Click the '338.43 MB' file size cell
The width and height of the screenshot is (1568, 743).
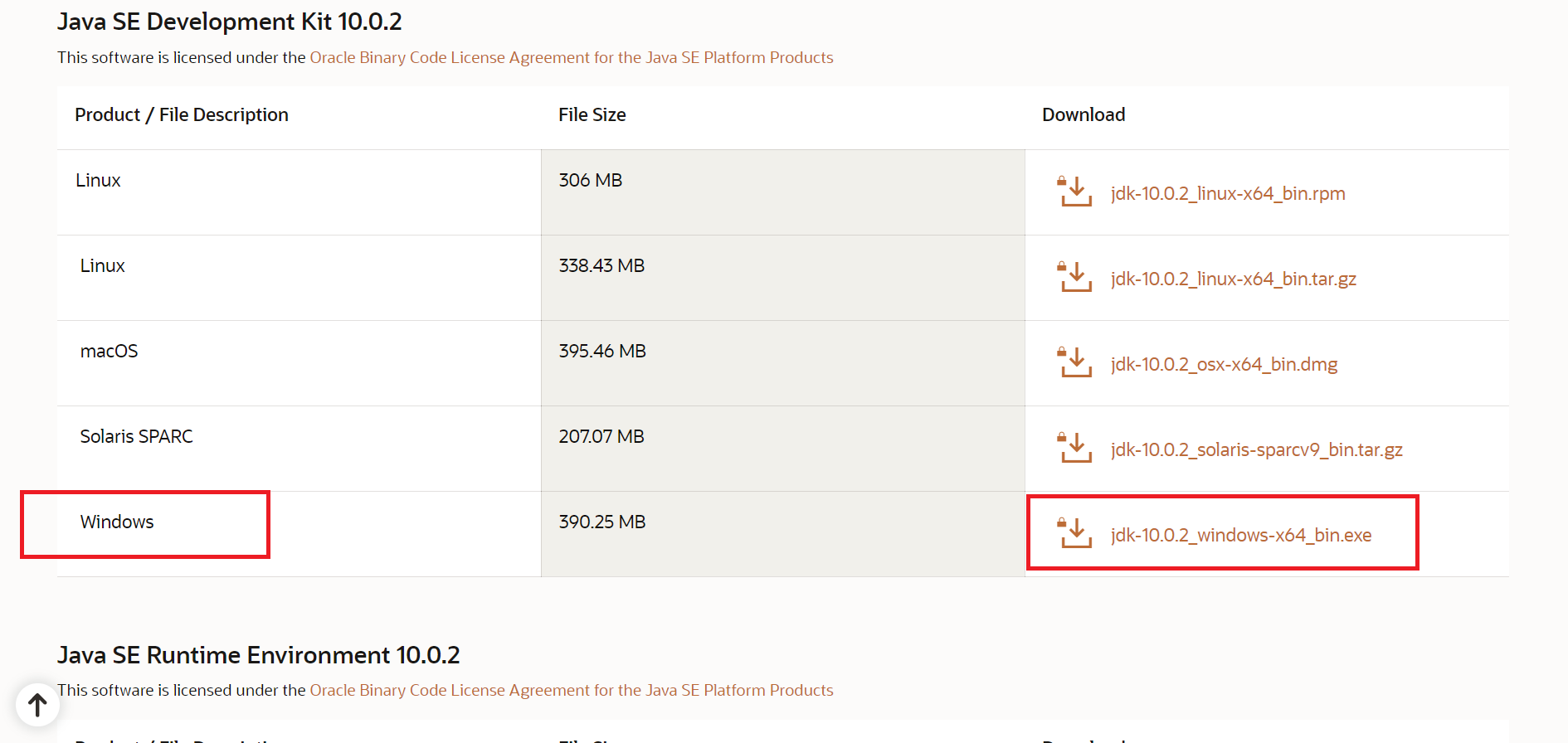pos(783,278)
